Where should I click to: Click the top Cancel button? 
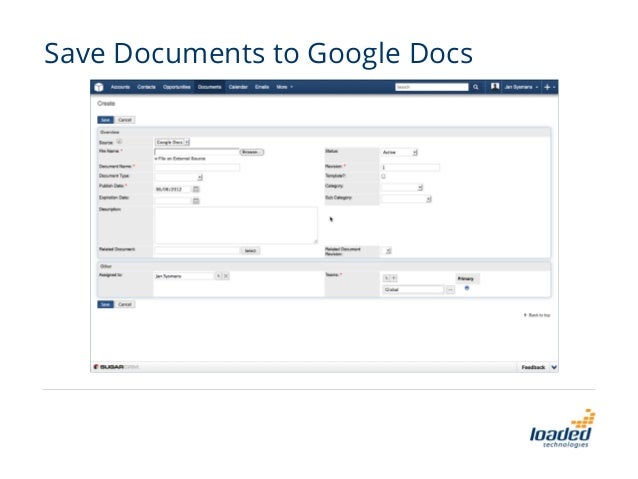(125, 120)
